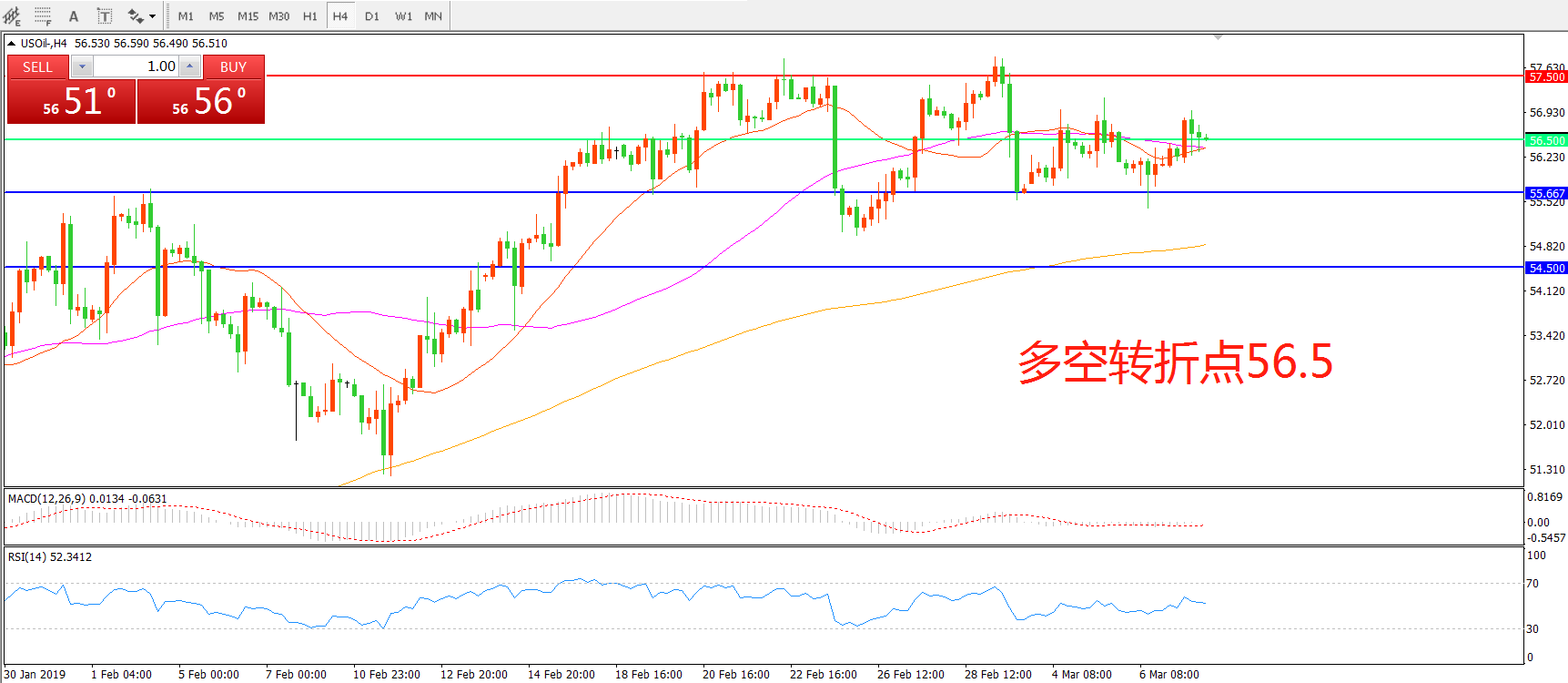Select the Fibonacci Retracement tool
This screenshot has height=683, width=1568.
click(43, 16)
